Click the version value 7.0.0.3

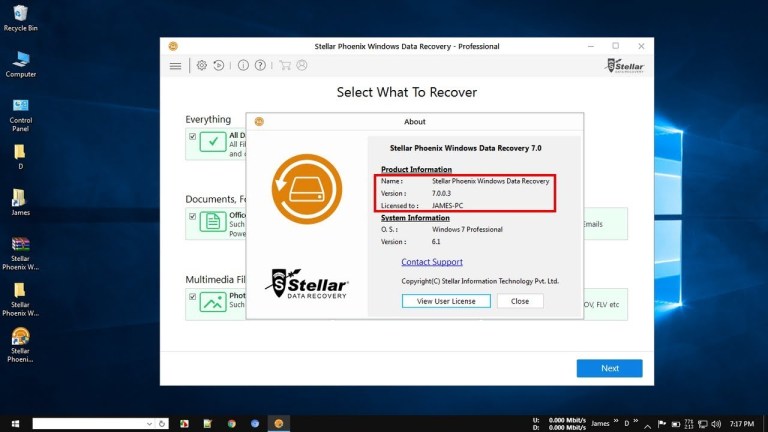click(441, 193)
